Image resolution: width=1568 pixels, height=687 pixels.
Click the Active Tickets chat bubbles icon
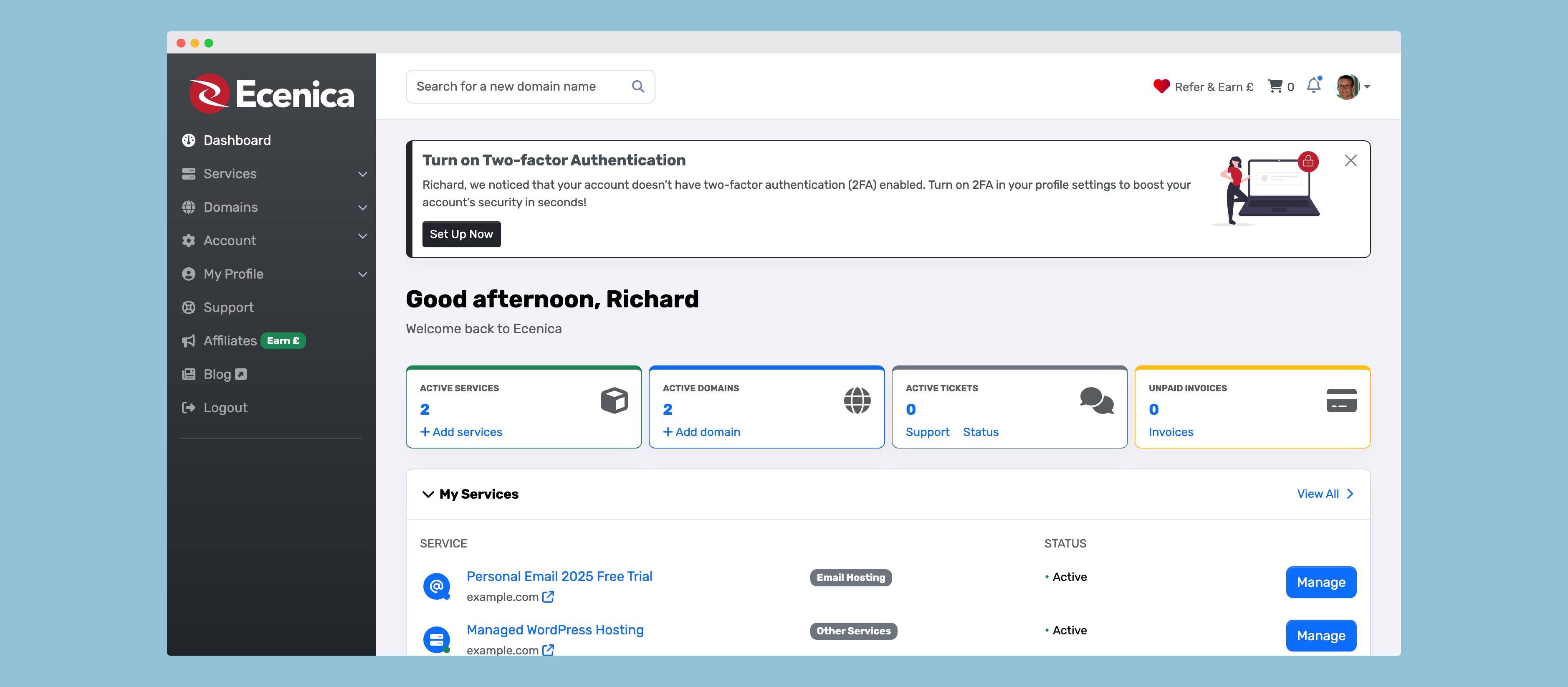[x=1096, y=400]
